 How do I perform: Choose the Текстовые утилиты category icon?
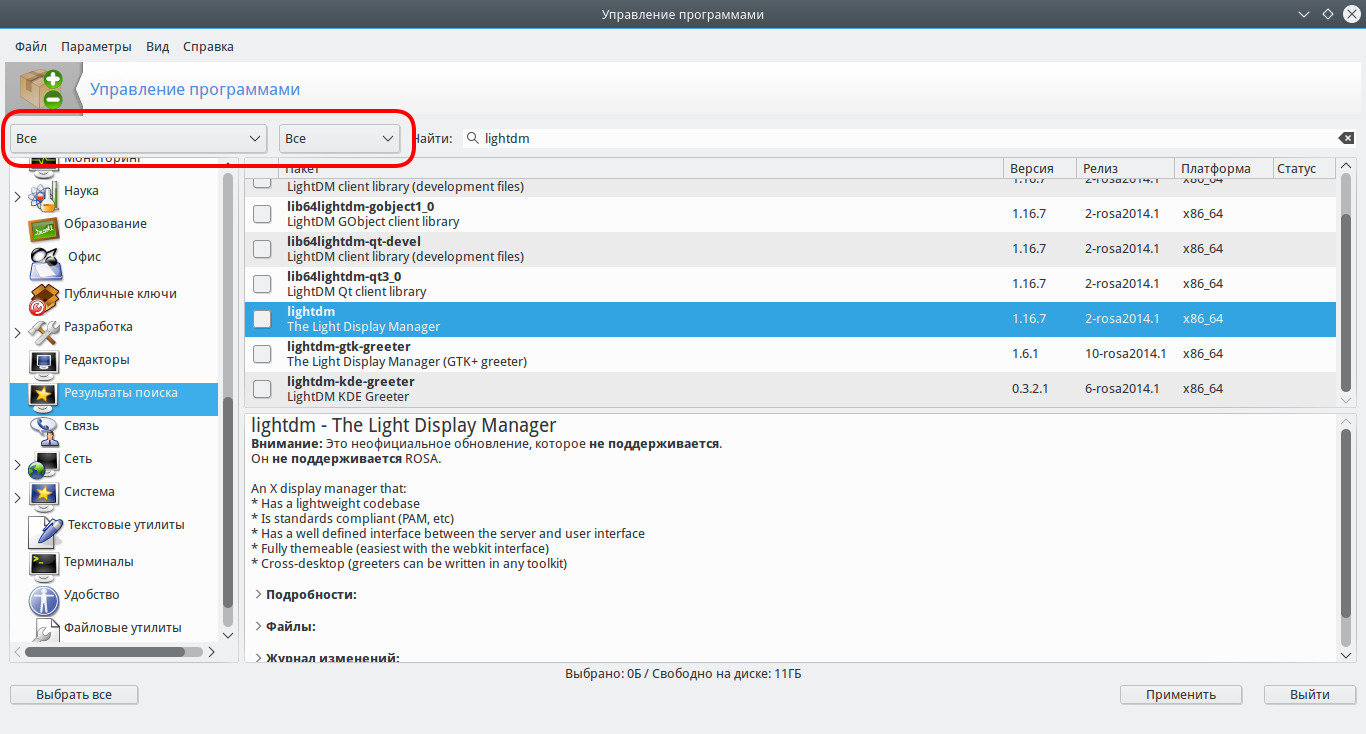(46, 530)
